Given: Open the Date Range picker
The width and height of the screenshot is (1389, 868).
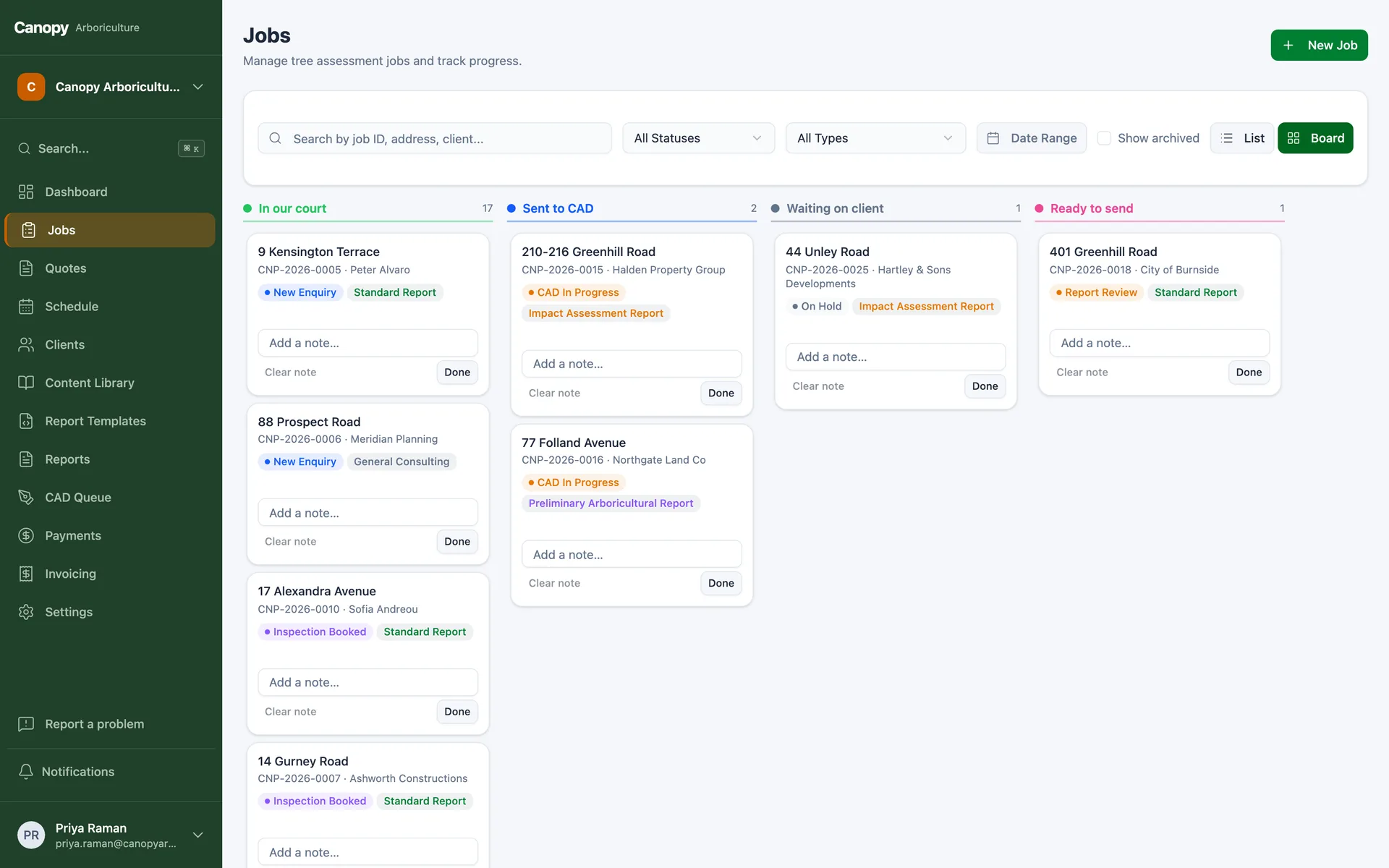Looking at the screenshot, I should [1032, 138].
